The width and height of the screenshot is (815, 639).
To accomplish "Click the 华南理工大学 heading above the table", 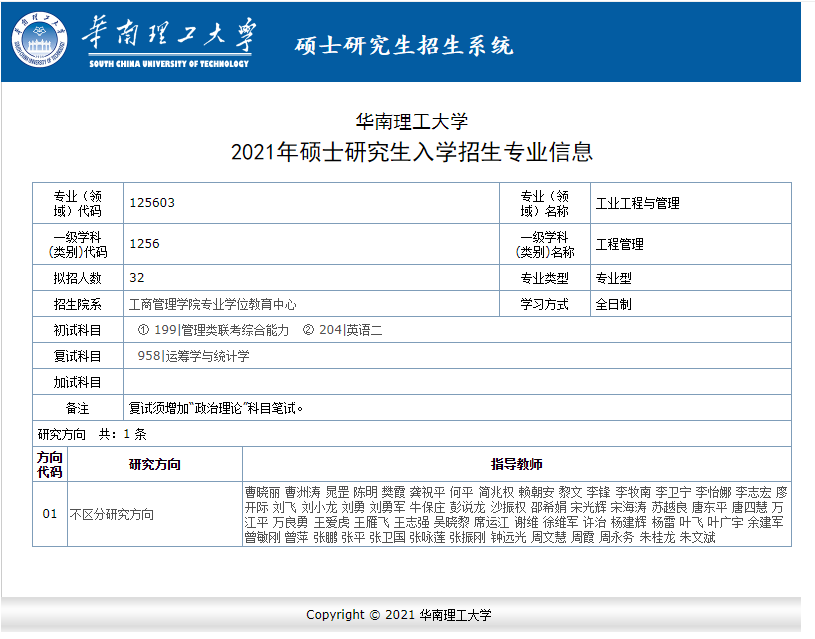I will click(x=412, y=122).
